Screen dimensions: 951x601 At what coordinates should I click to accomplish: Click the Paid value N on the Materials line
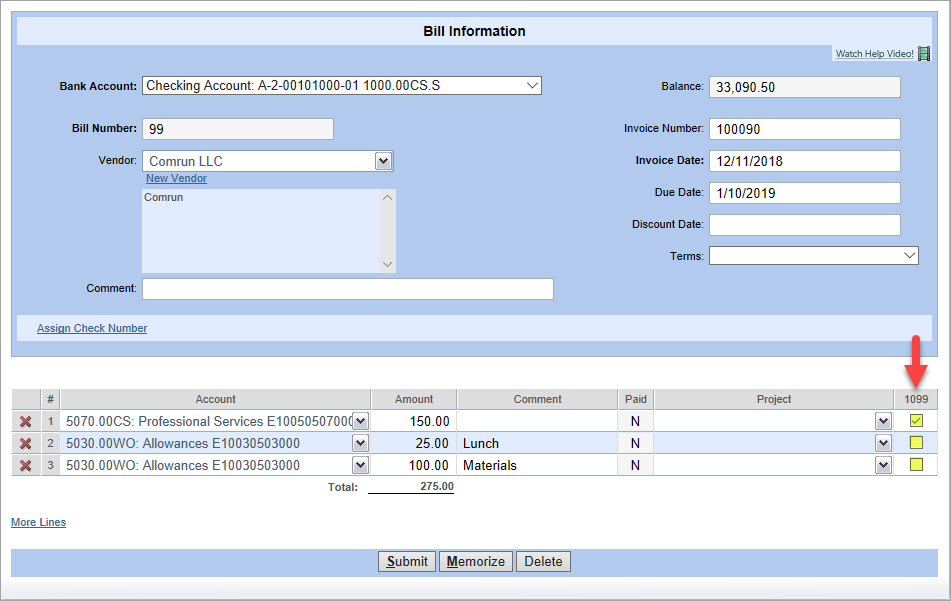click(635, 465)
